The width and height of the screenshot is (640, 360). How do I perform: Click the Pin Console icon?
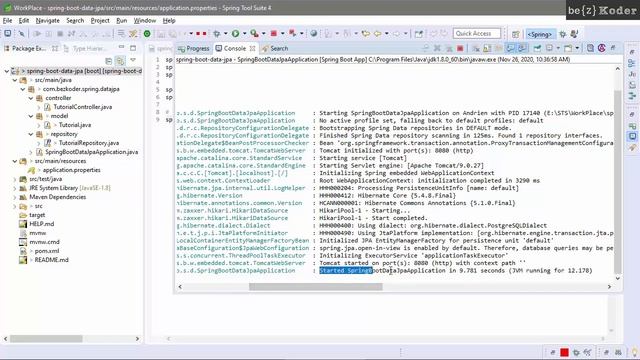pos(537,48)
